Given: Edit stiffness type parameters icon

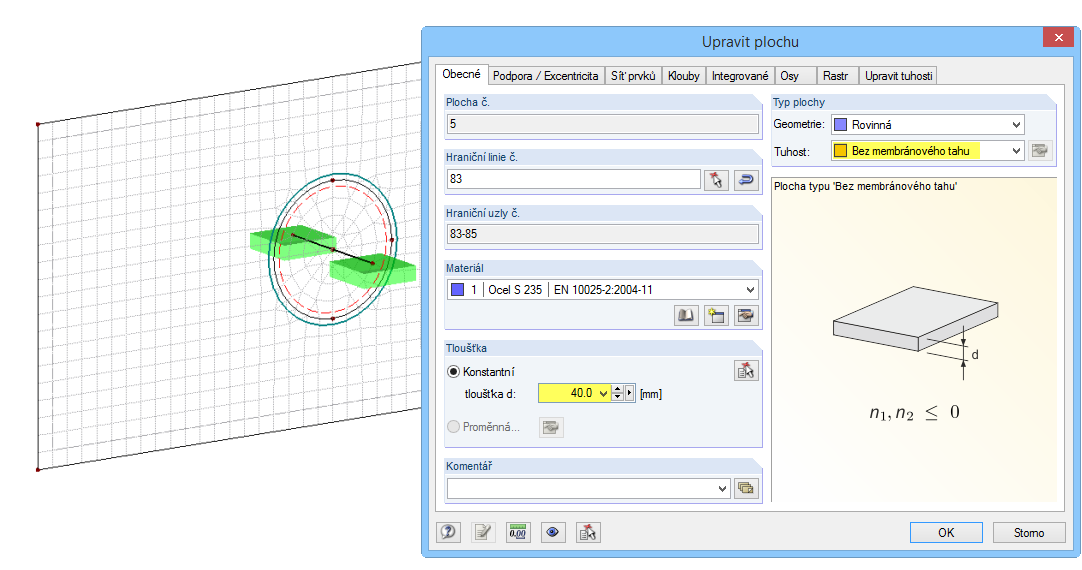Looking at the screenshot, I should tap(1040, 150).
